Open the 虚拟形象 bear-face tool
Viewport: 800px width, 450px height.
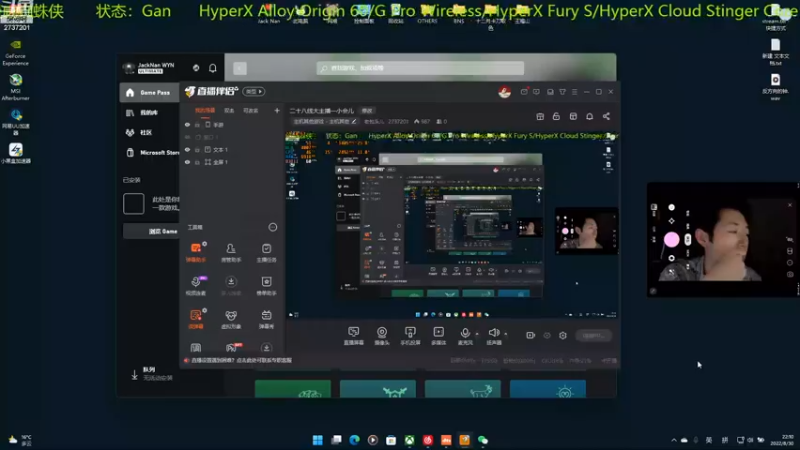(231, 319)
